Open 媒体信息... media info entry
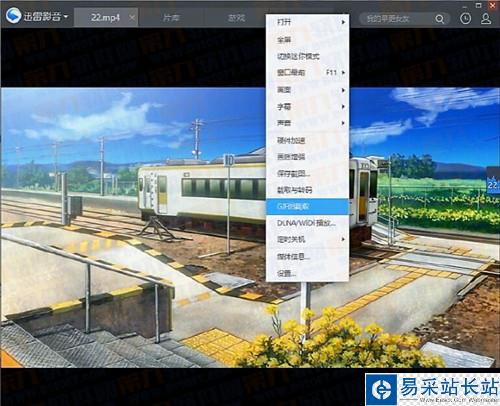This screenshot has height=406, width=500. pos(307,256)
